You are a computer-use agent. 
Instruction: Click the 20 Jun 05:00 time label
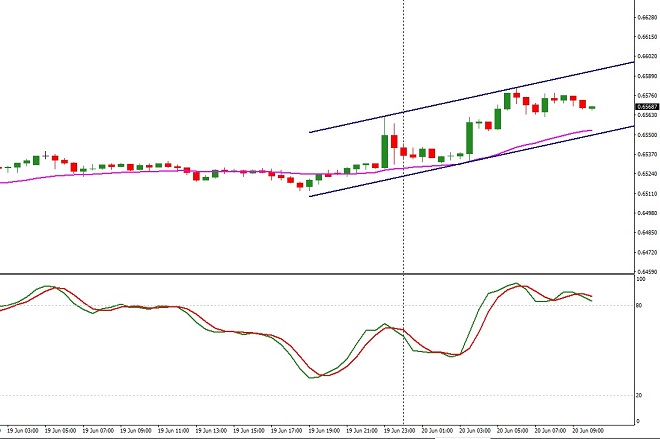tap(512, 431)
